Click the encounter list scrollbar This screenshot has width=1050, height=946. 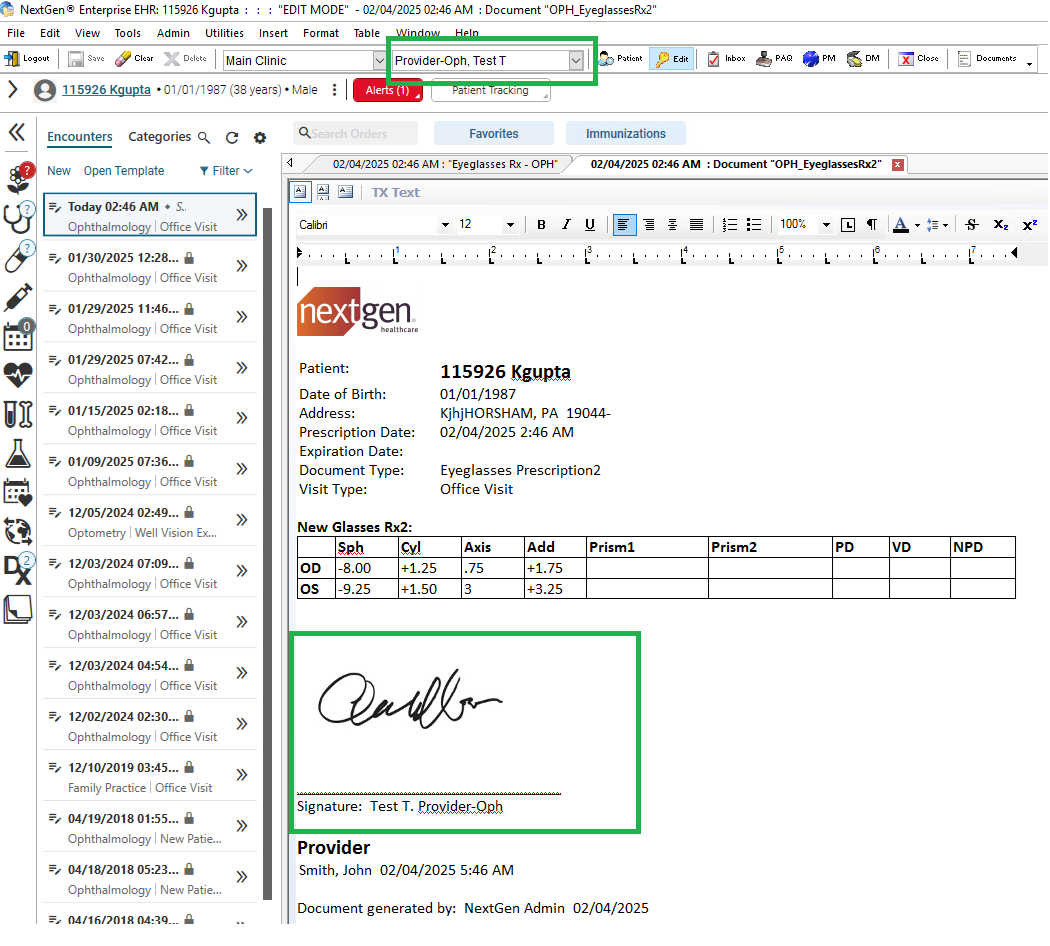(x=268, y=554)
